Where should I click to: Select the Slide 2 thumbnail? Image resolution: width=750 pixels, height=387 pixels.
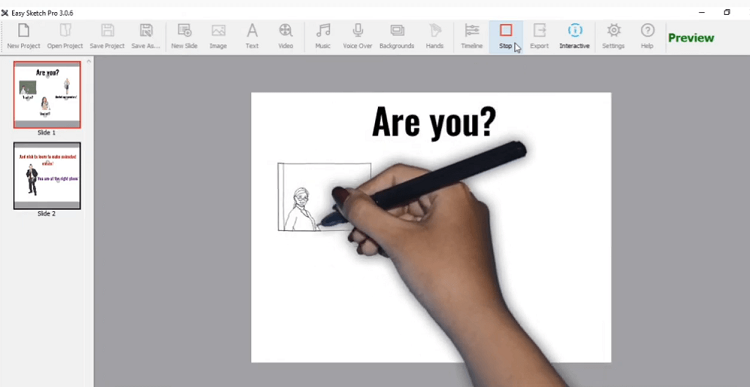47,176
